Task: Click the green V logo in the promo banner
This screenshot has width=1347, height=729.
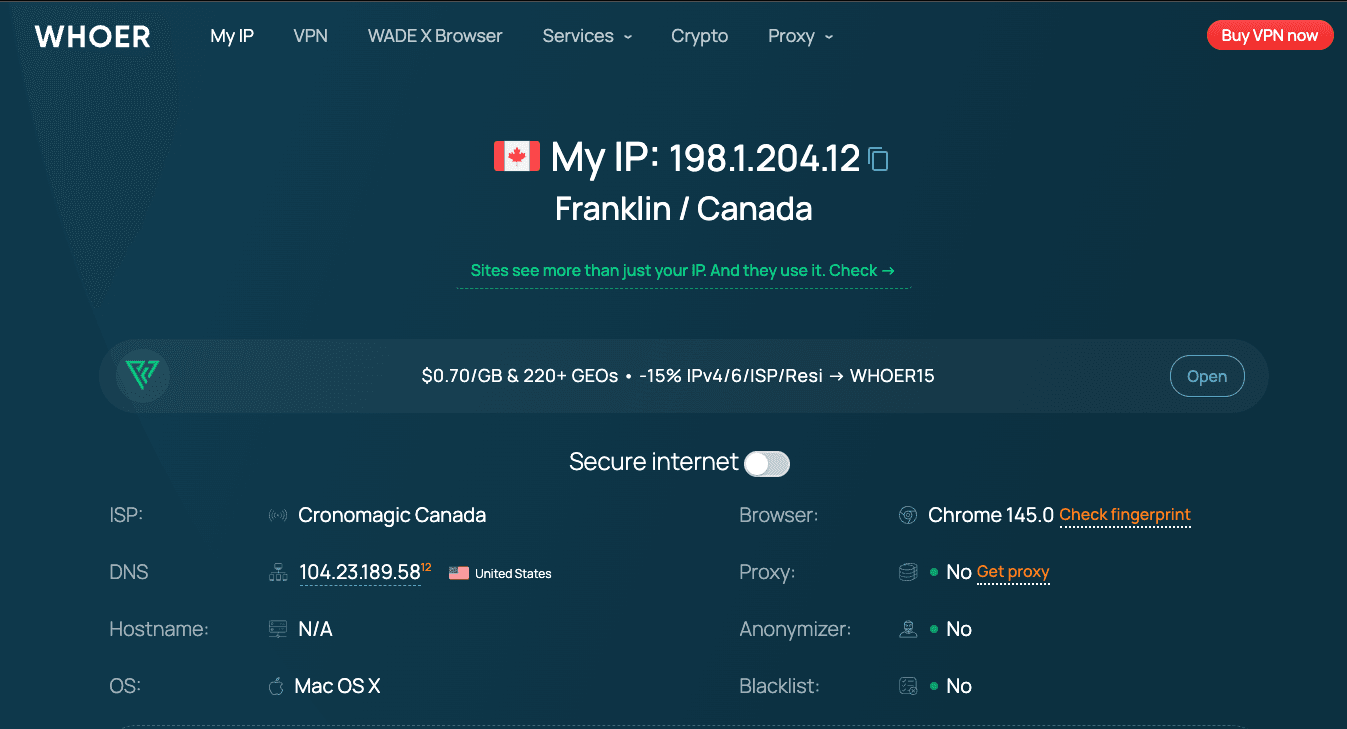Action: [142, 375]
